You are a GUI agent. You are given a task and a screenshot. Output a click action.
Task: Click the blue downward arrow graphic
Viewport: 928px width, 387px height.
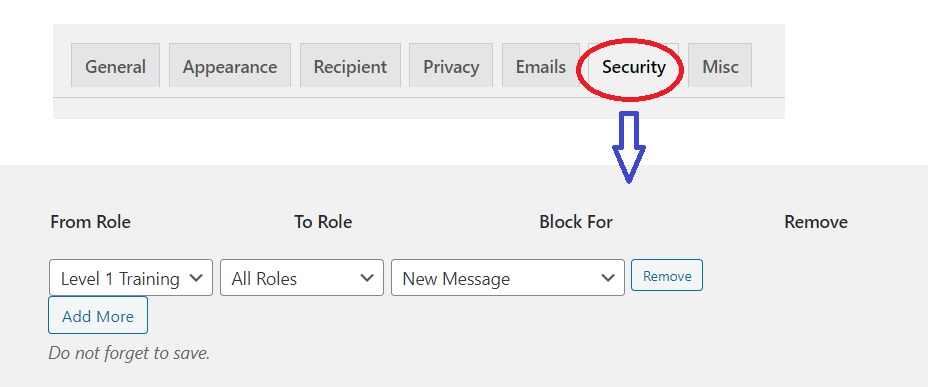point(629,147)
